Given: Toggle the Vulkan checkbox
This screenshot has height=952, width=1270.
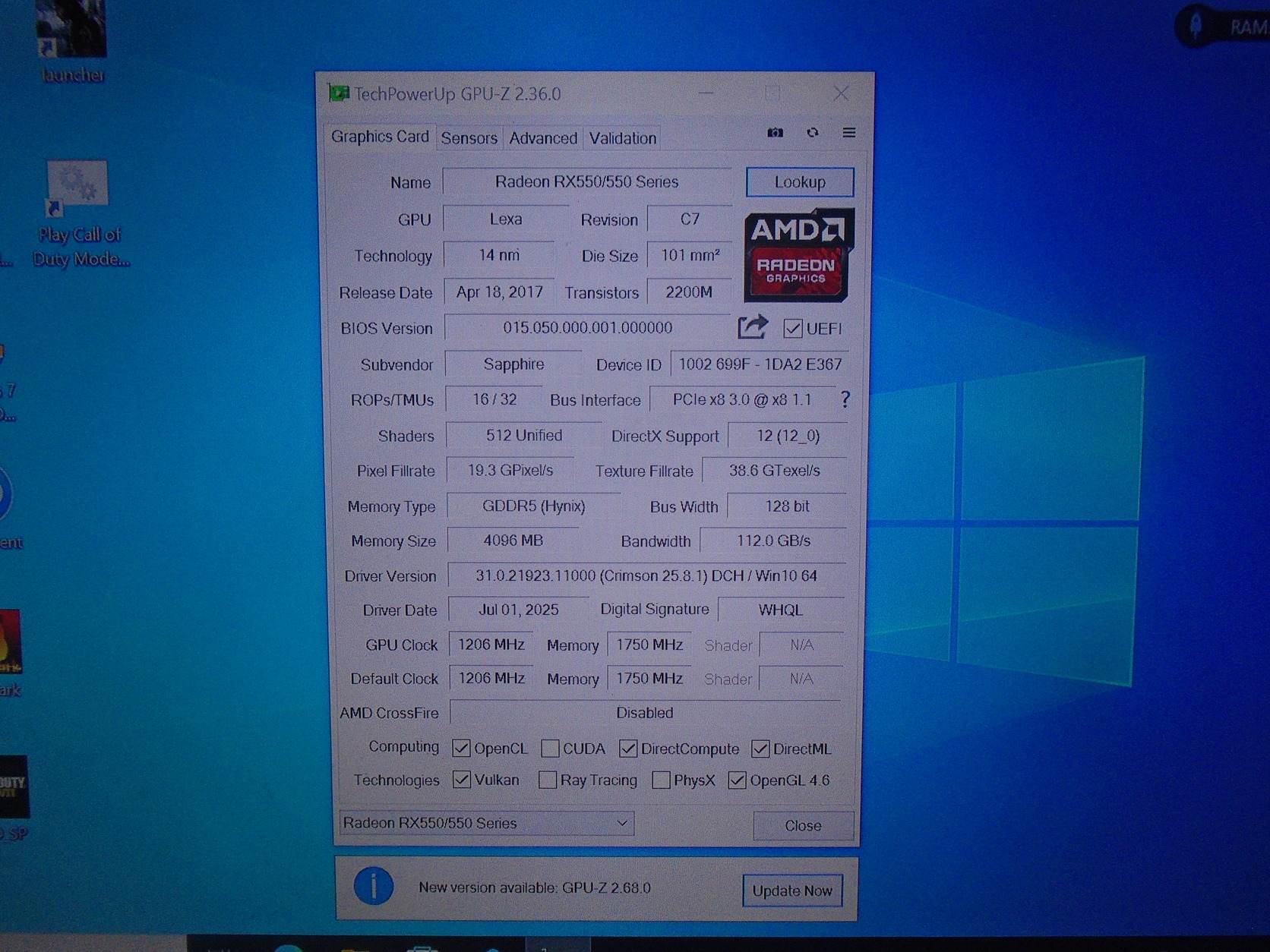Looking at the screenshot, I should pos(461,780).
